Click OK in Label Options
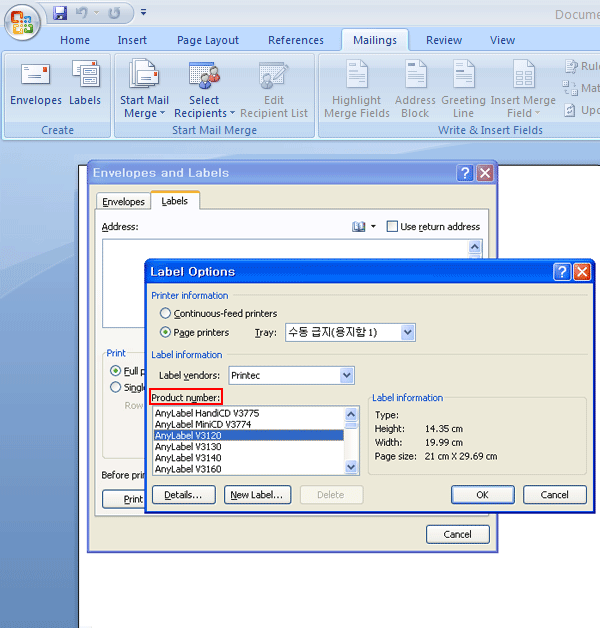Screen dimensions: 600x628 pos(483,495)
